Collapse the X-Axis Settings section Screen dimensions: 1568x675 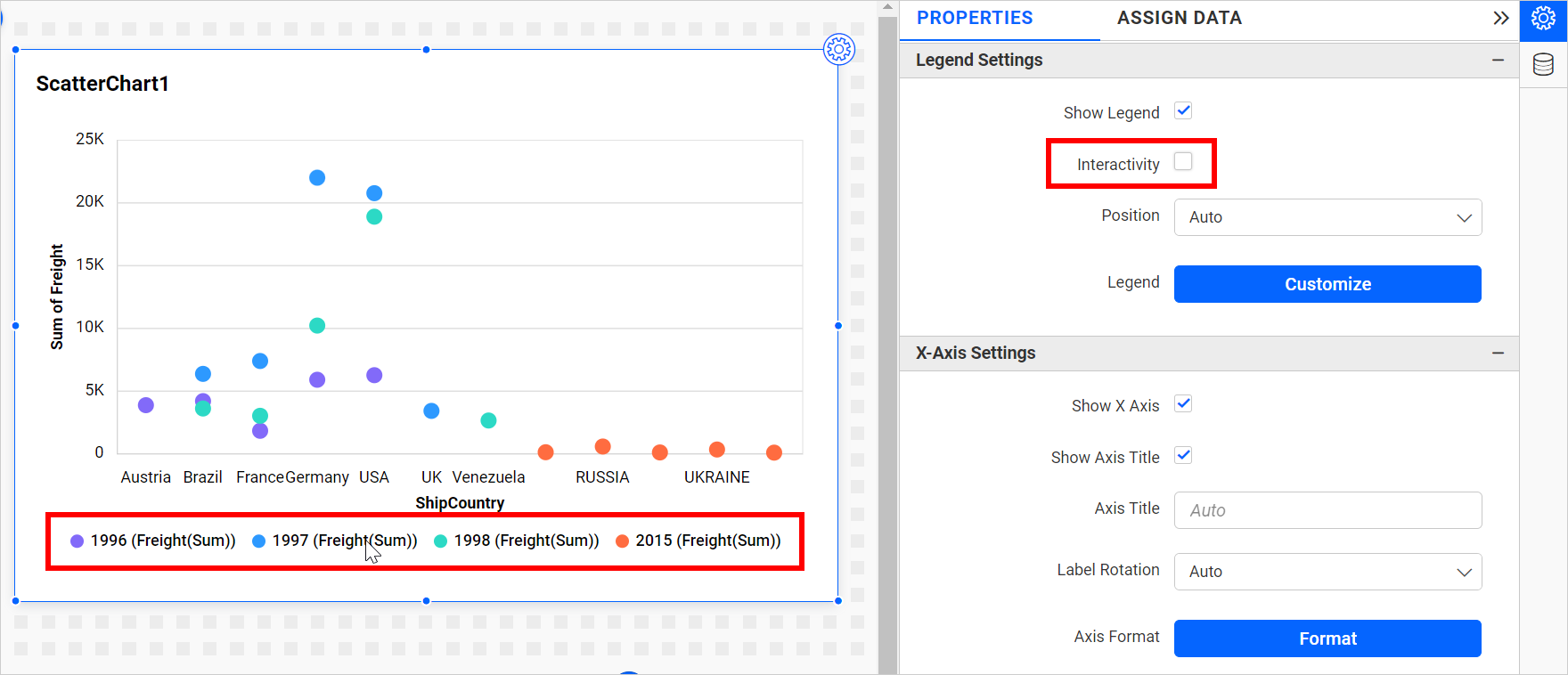point(1498,353)
